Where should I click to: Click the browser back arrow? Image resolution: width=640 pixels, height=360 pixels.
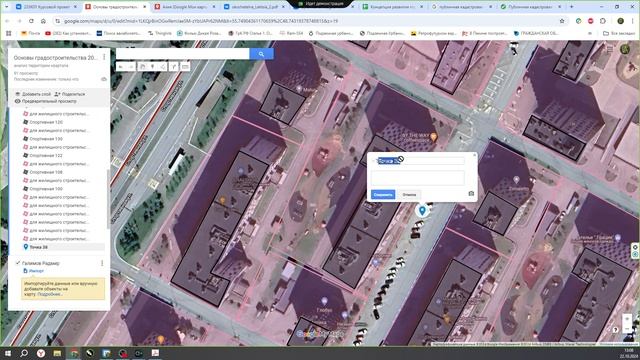pyautogui.click(x=7, y=21)
